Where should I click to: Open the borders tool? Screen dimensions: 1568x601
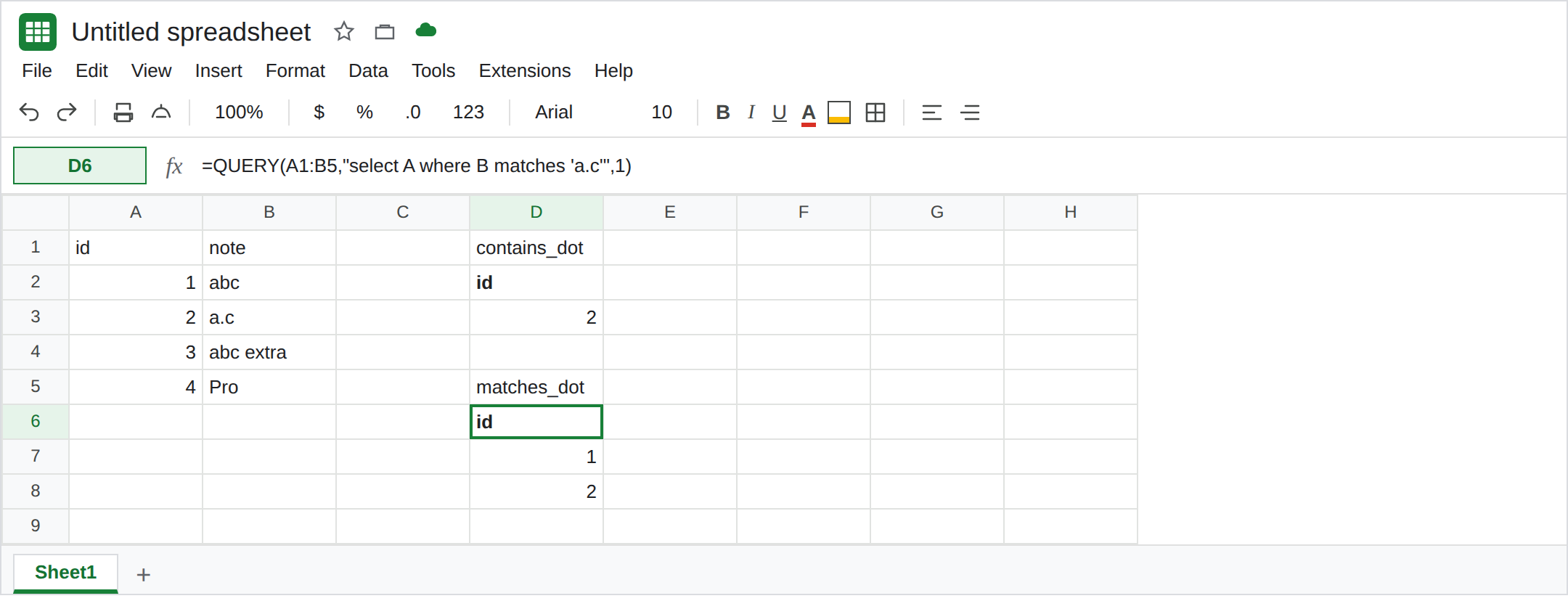point(875,113)
